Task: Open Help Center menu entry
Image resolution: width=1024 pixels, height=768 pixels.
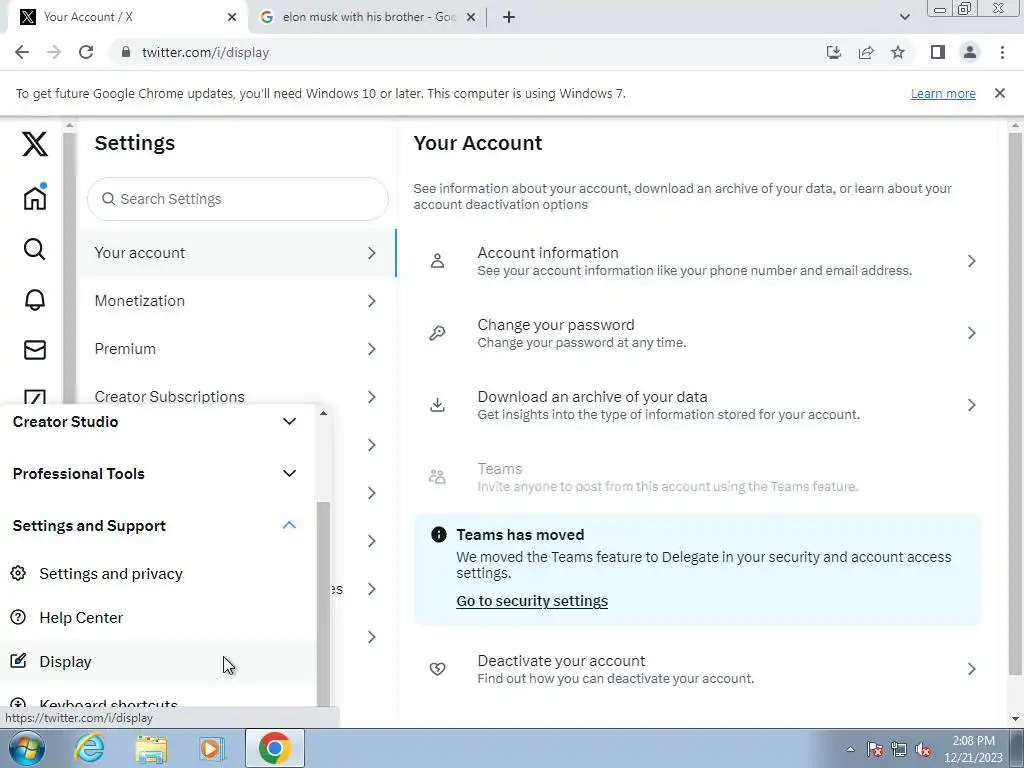Action: pyautogui.click(x=157, y=617)
